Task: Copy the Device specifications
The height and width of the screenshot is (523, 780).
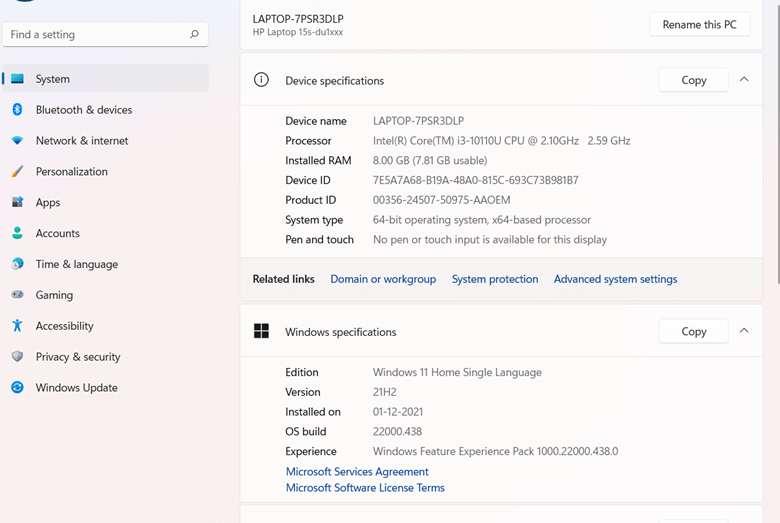Action: coord(693,80)
